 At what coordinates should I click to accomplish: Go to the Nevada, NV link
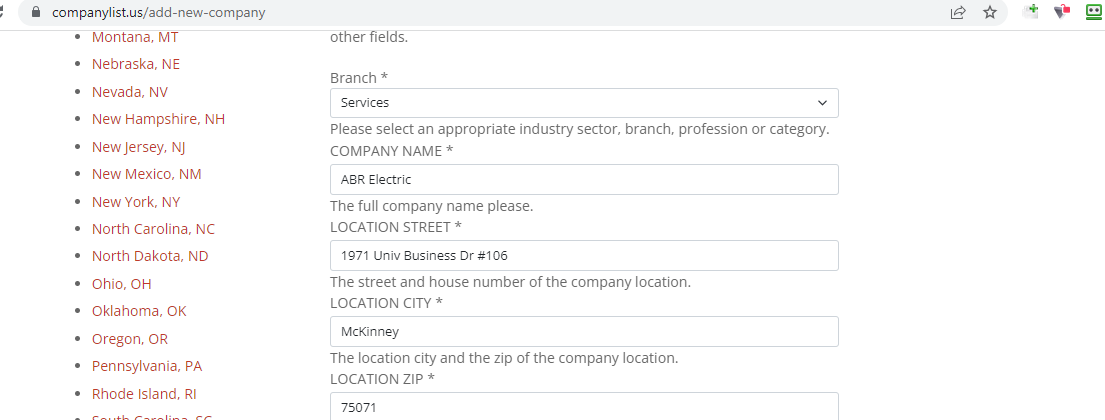(x=130, y=92)
